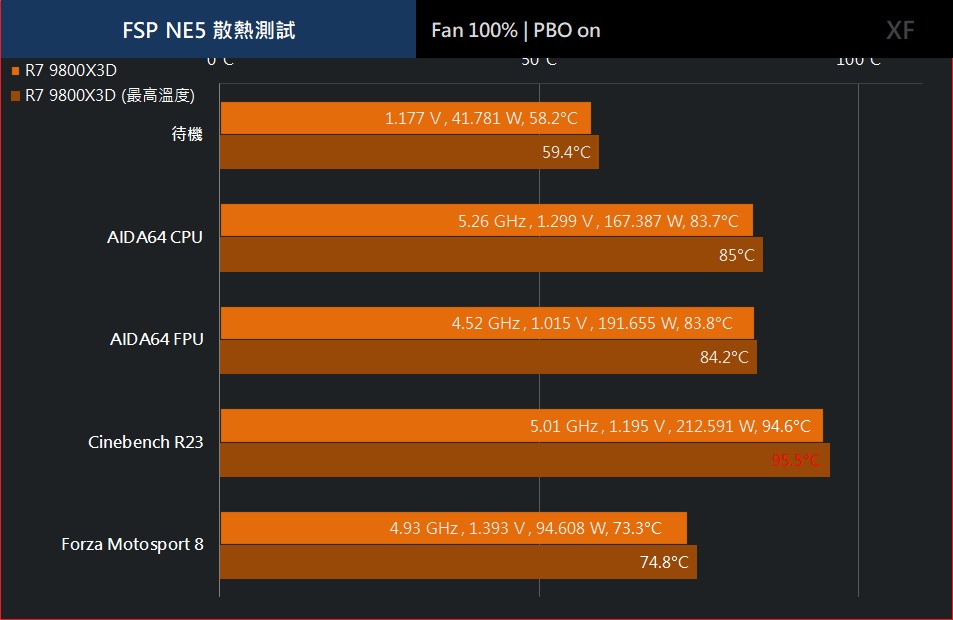Click the Forza Motosport 8 74.8°C max bar
Viewport: 953px width, 620px height.
pyautogui.click(x=458, y=562)
